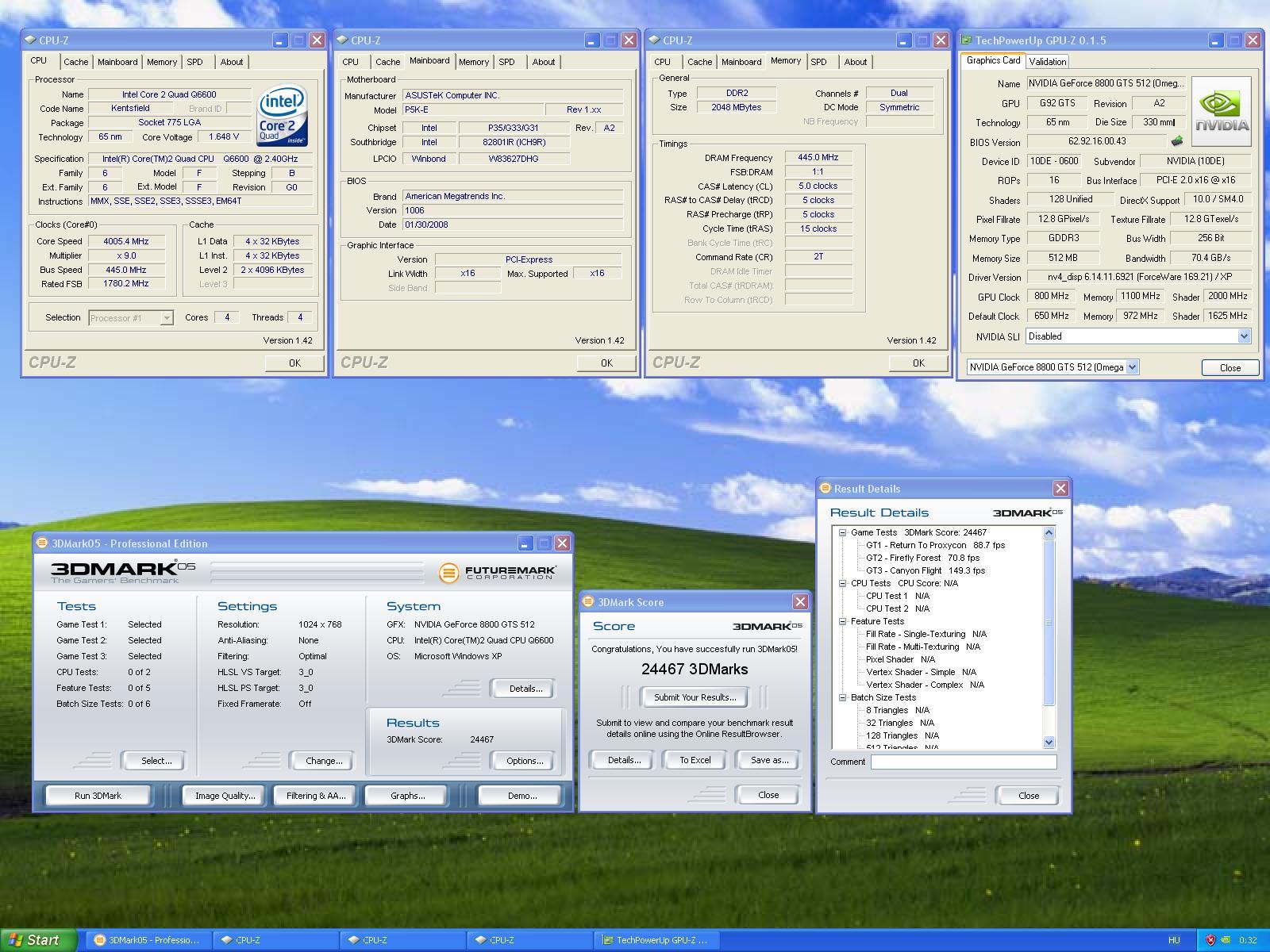The height and width of the screenshot is (952, 1270).
Task: Open Image Quality options
Action: point(225,796)
